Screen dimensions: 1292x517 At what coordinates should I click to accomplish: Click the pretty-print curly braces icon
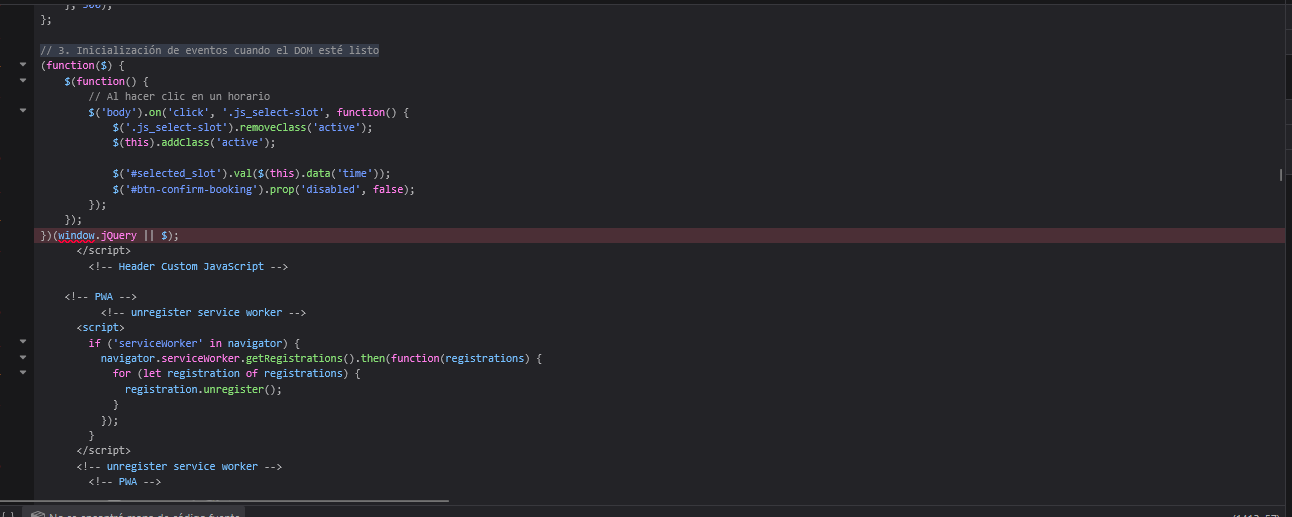[x=8, y=514]
